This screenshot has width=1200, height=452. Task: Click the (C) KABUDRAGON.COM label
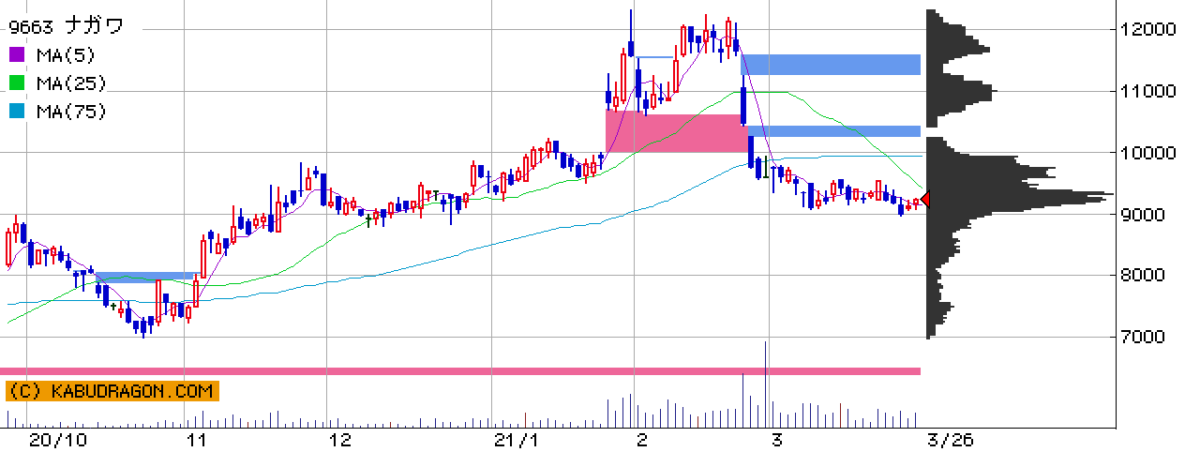pos(111,391)
